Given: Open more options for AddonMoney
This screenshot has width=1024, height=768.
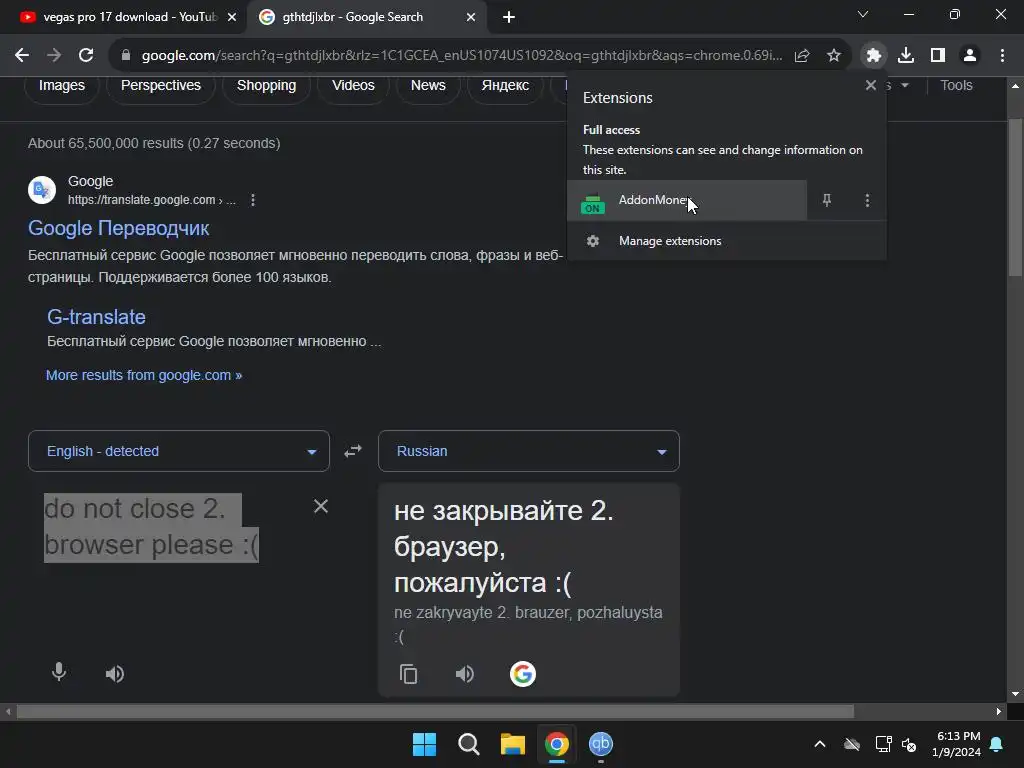Looking at the screenshot, I should (867, 200).
